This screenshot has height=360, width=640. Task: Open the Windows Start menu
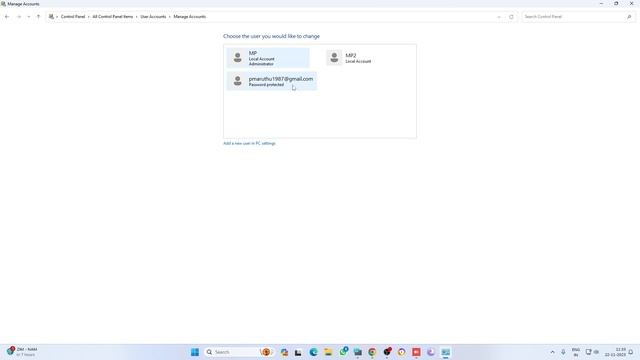tap(195, 352)
